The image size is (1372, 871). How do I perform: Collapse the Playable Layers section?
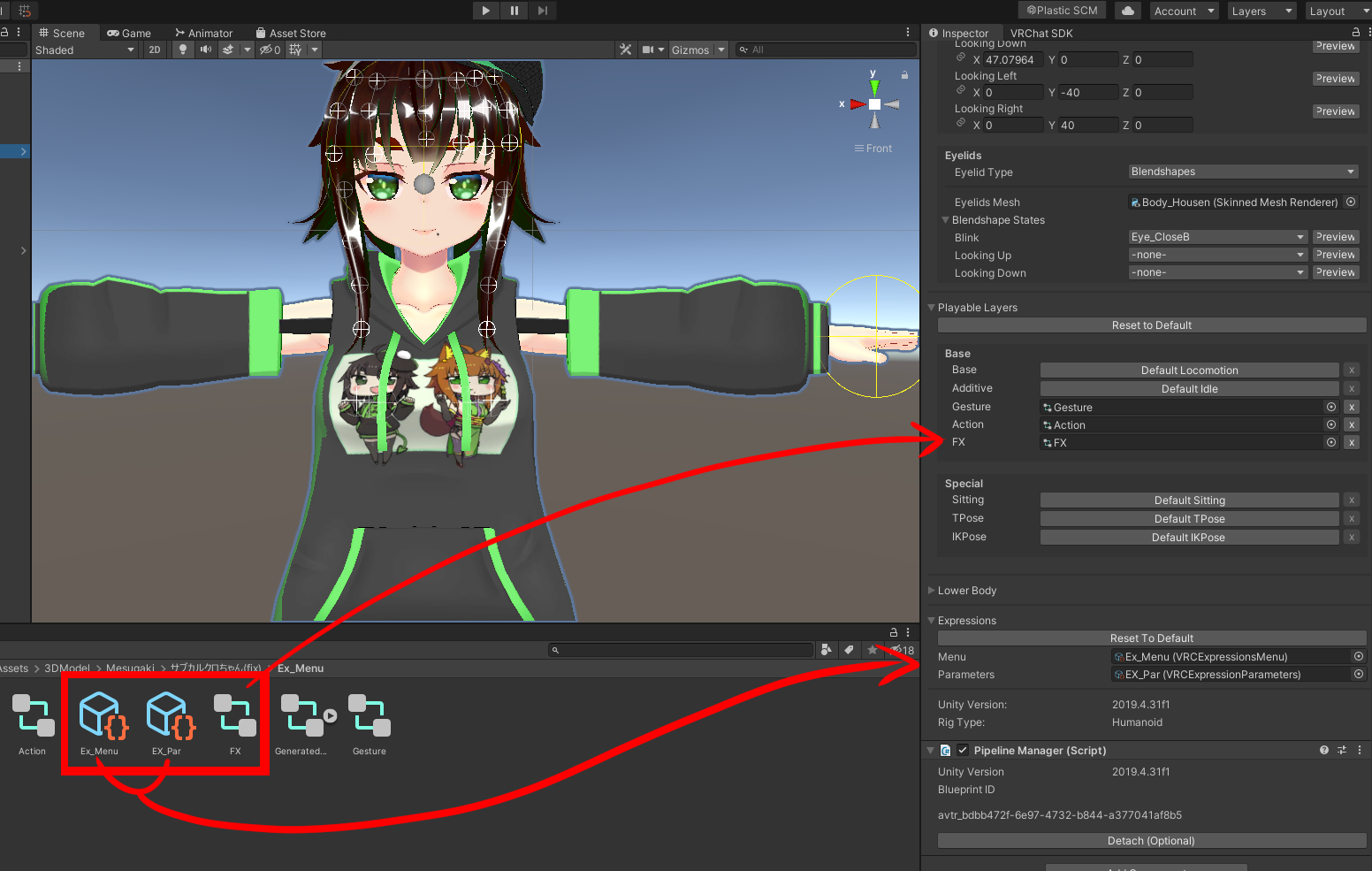pos(931,308)
